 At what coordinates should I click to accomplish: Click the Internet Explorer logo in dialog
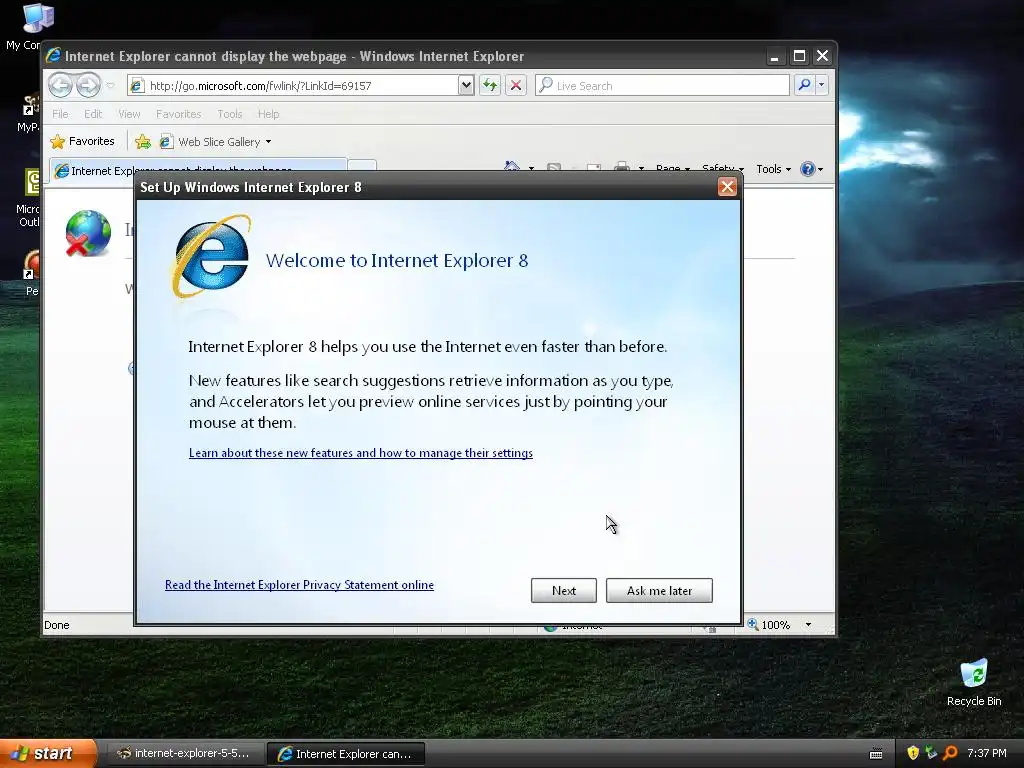[212, 255]
